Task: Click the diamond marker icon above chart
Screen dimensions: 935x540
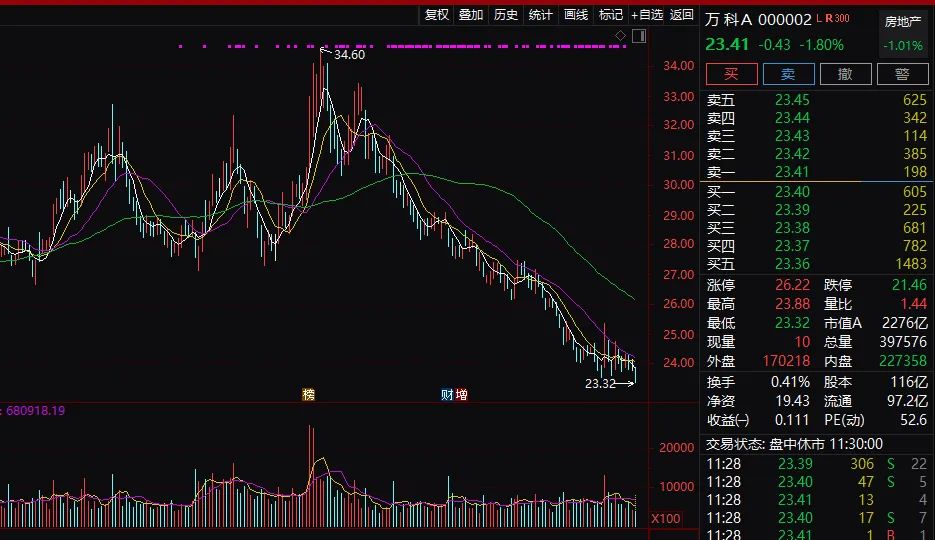Action: (x=620, y=36)
